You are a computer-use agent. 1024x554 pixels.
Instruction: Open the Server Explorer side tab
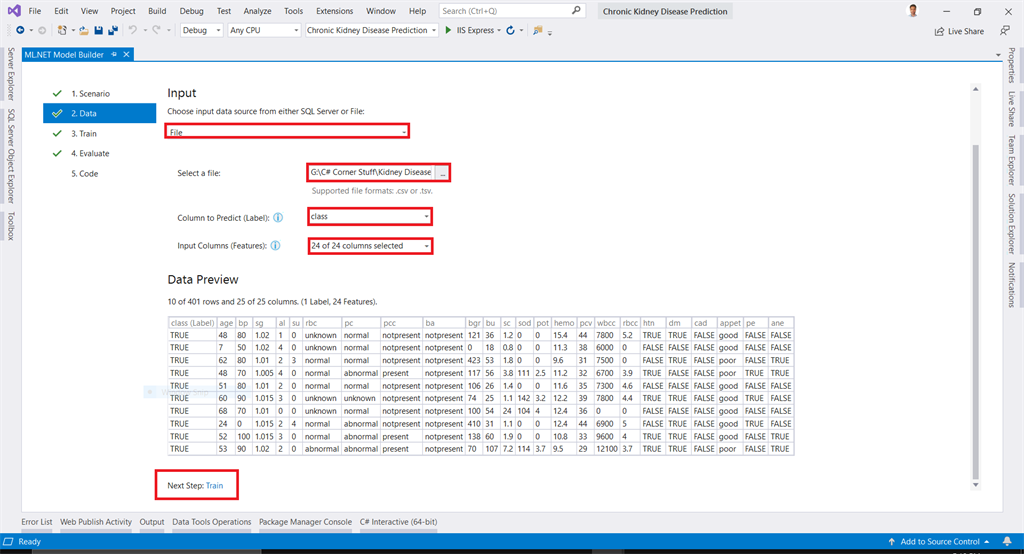pos(11,74)
